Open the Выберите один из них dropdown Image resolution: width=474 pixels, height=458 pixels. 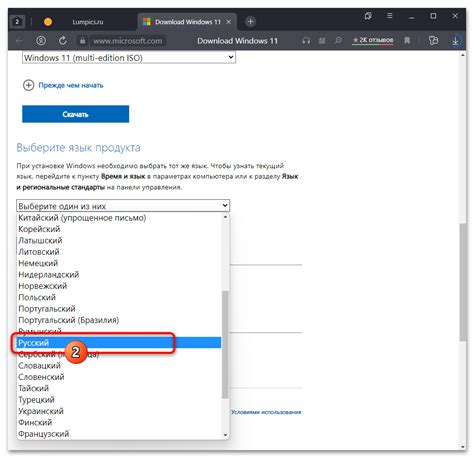pyautogui.click(x=123, y=206)
